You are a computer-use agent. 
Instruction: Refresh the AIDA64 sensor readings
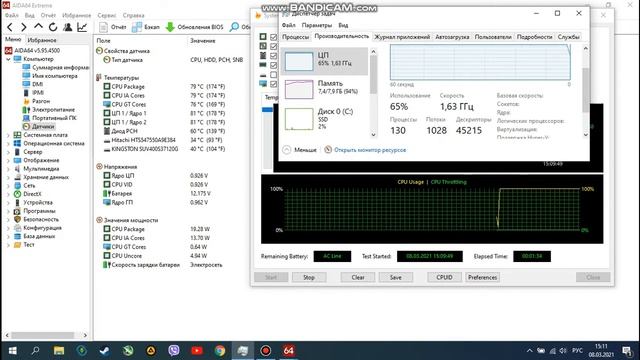pyautogui.click(x=53, y=27)
